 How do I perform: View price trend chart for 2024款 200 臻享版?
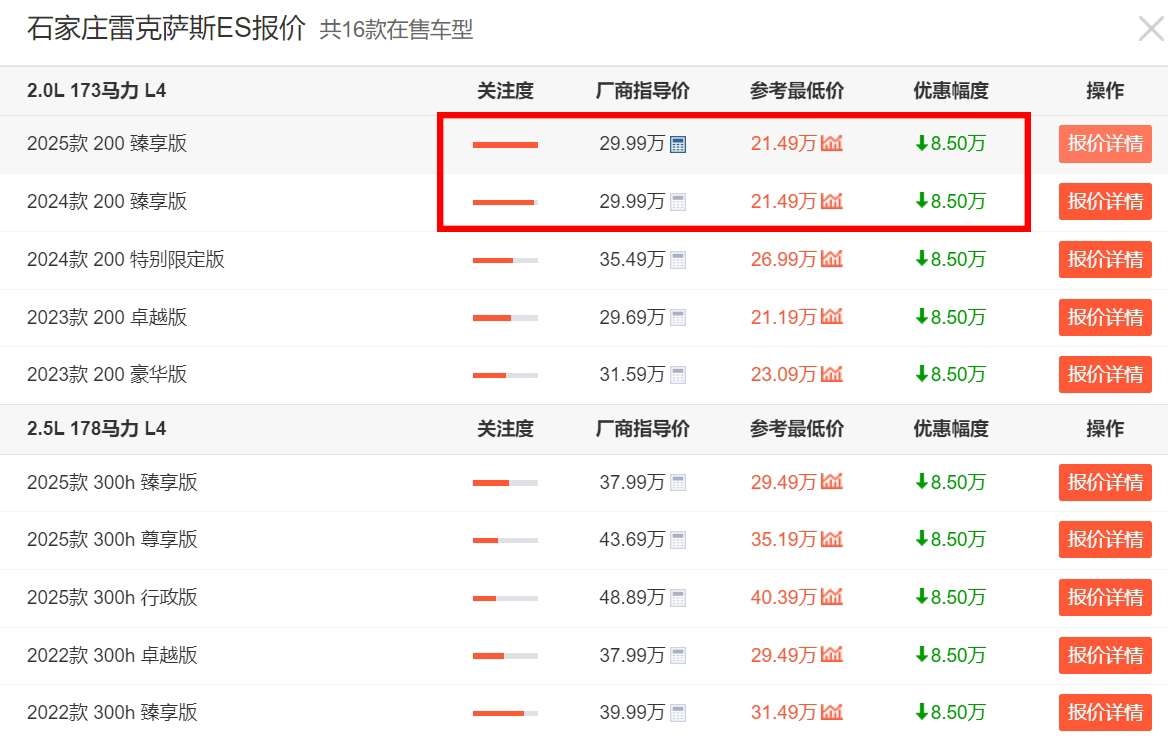(831, 201)
